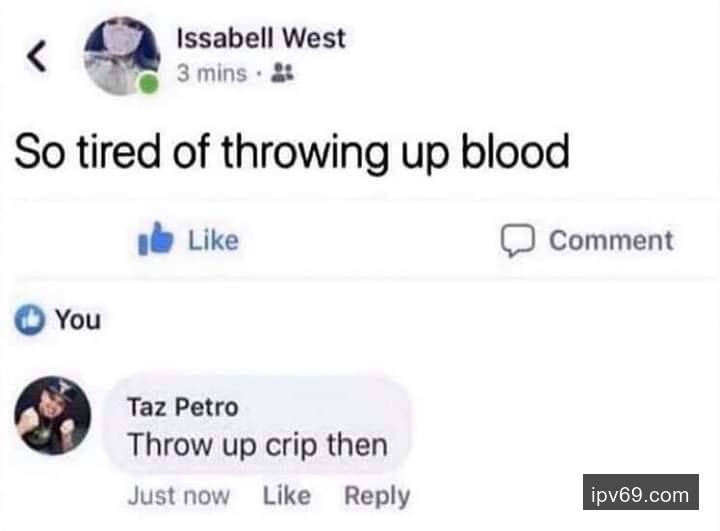
Task: Click the green online status dot
Action: pos(148,85)
